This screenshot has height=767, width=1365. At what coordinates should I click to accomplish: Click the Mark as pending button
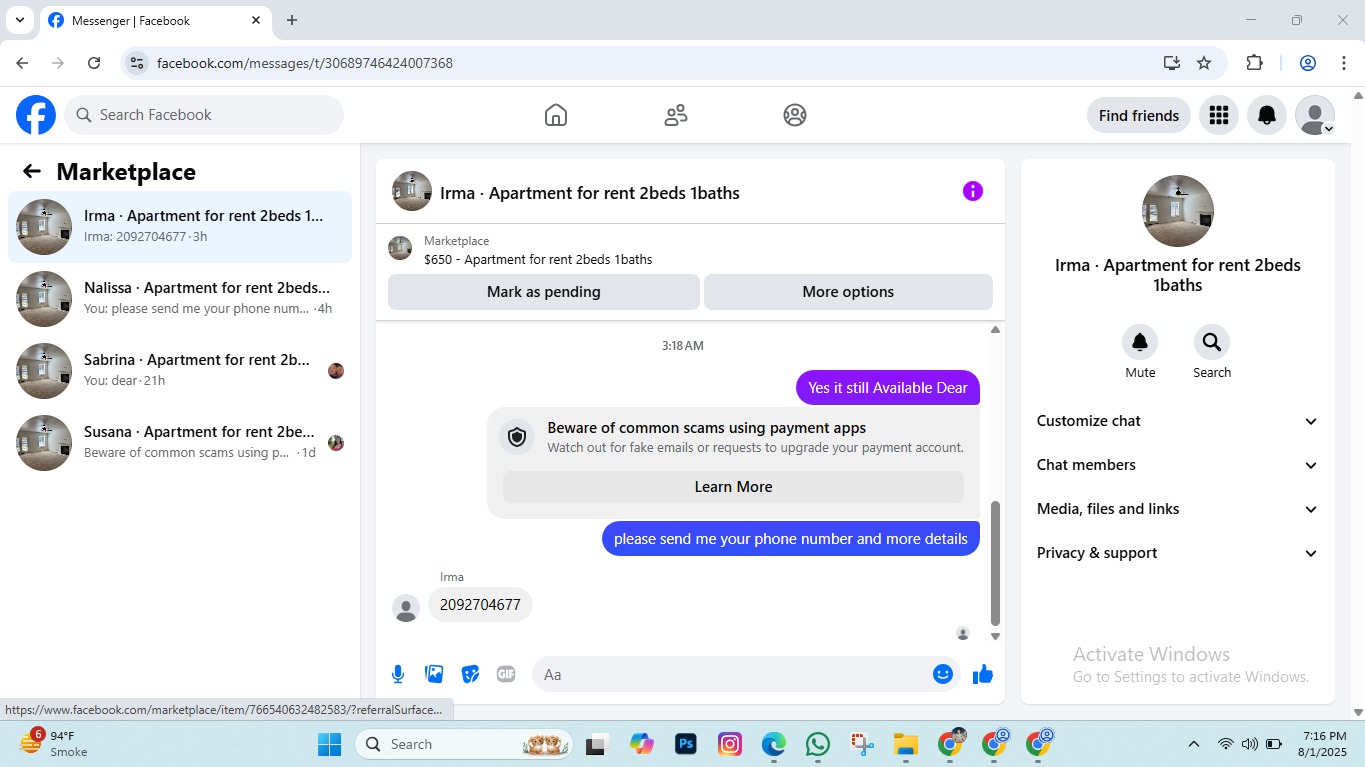(x=544, y=292)
